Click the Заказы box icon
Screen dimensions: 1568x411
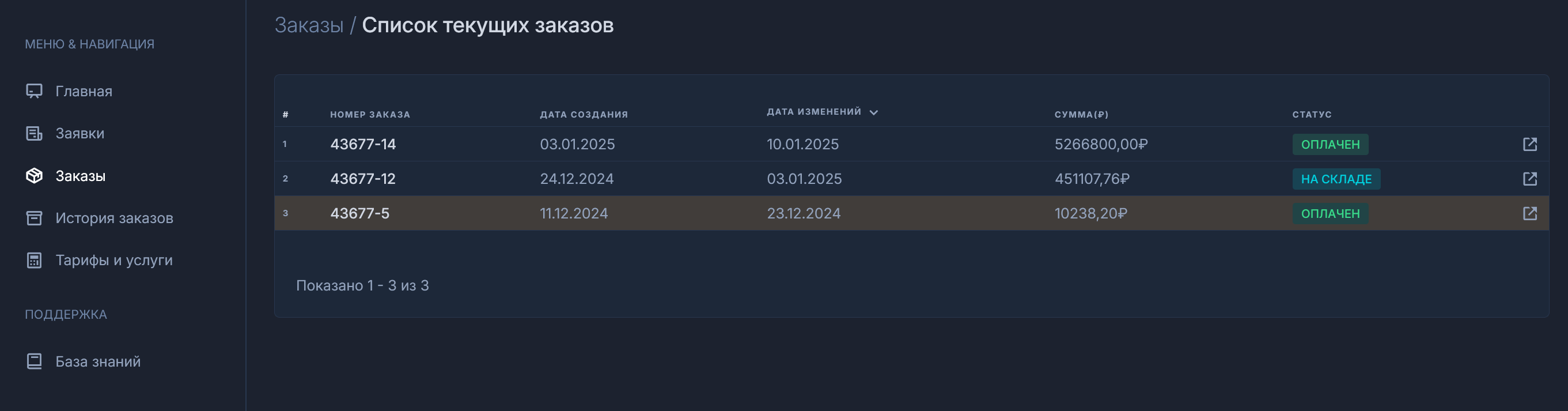pyautogui.click(x=34, y=176)
